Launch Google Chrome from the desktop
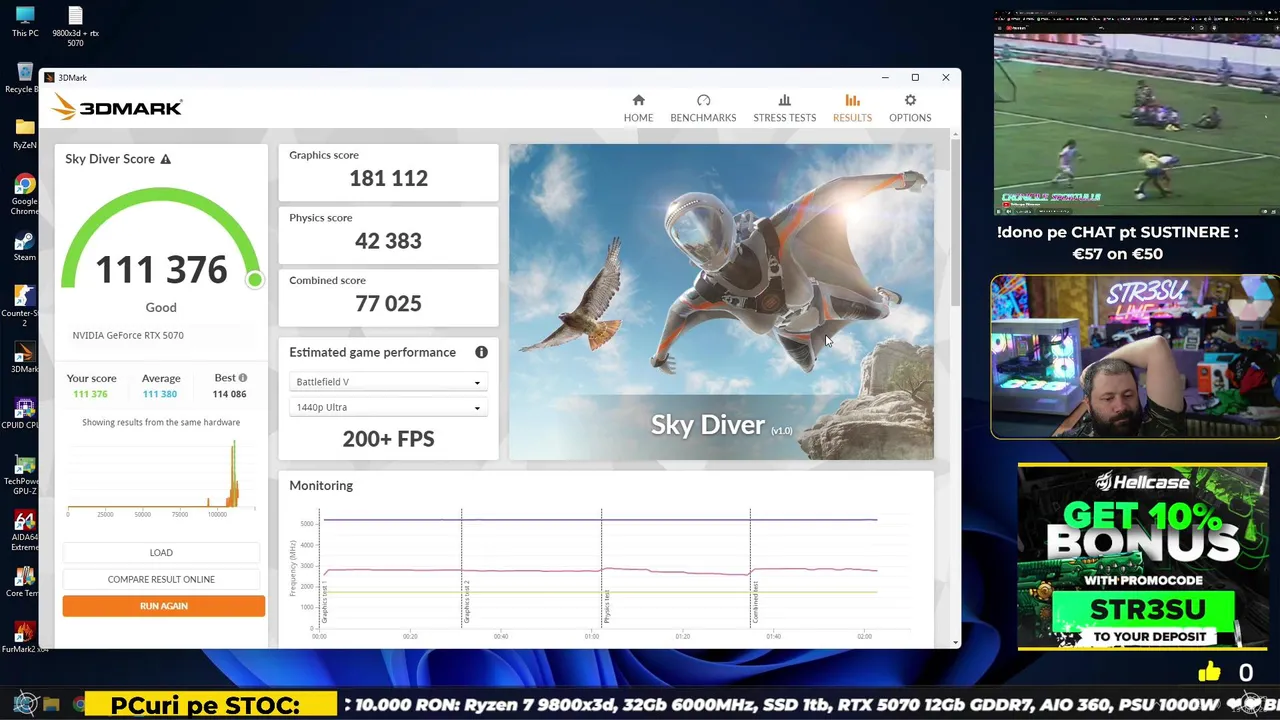Screen dimensions: 1280x720 (25, 194)
